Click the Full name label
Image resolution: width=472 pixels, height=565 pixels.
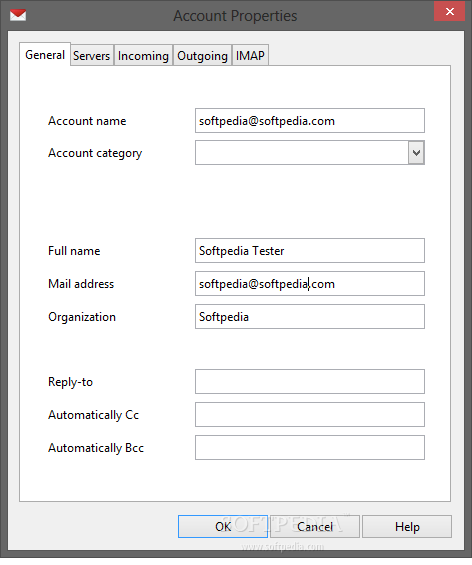pyautogui.click(x=74, y=251)
